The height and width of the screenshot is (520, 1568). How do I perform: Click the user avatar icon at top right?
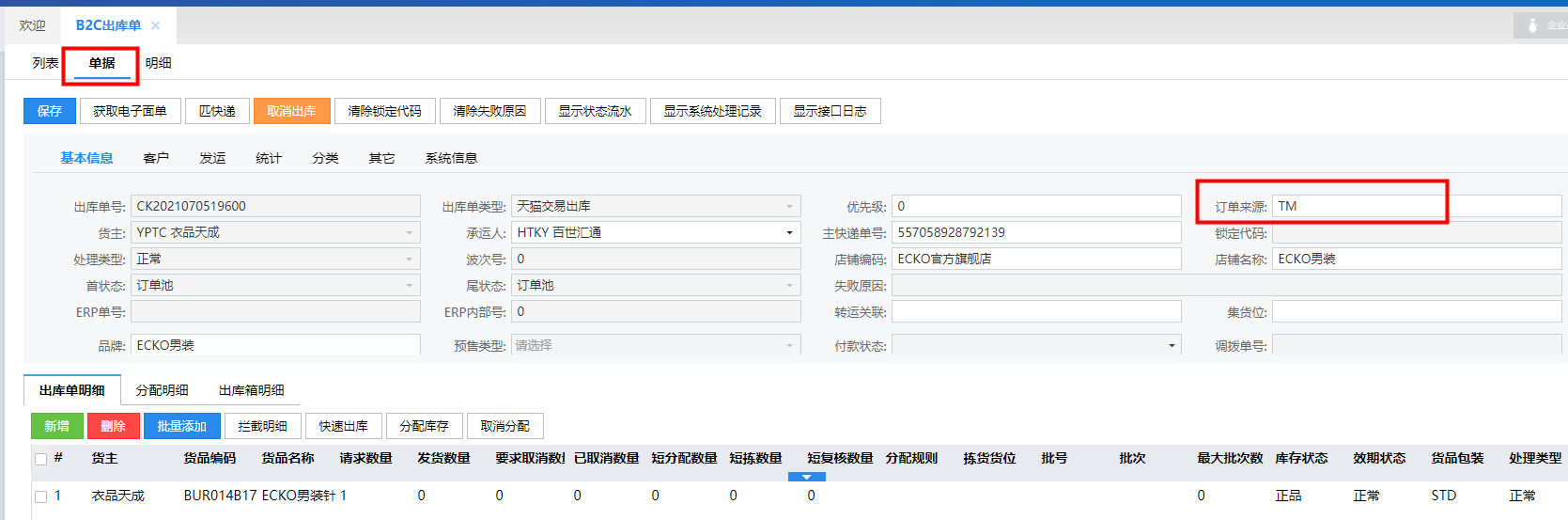1532,25
